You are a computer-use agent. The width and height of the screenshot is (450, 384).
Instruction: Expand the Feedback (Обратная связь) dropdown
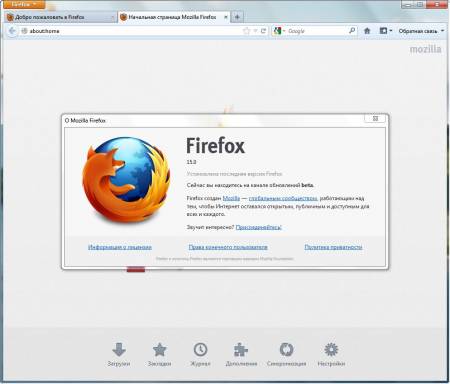click(x=421, y=31)
